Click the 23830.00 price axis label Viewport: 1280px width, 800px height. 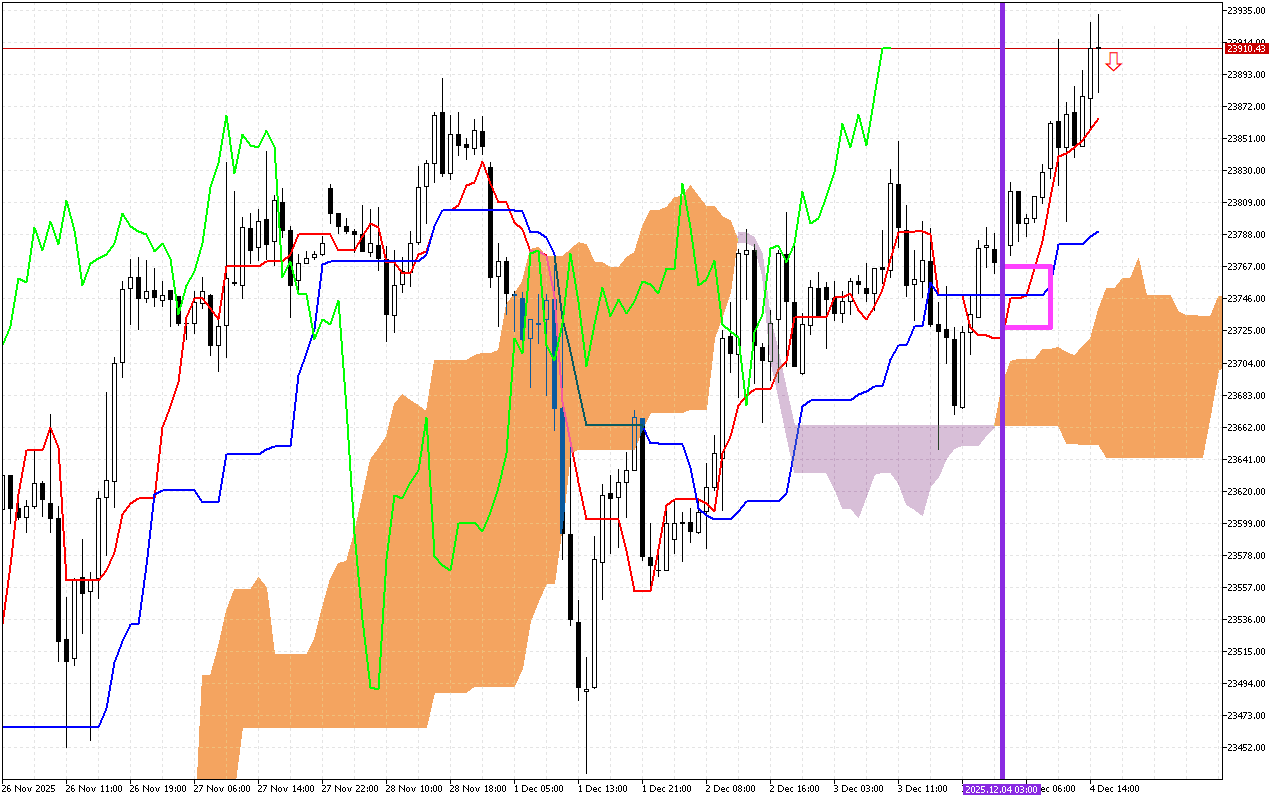(1246, 170)
